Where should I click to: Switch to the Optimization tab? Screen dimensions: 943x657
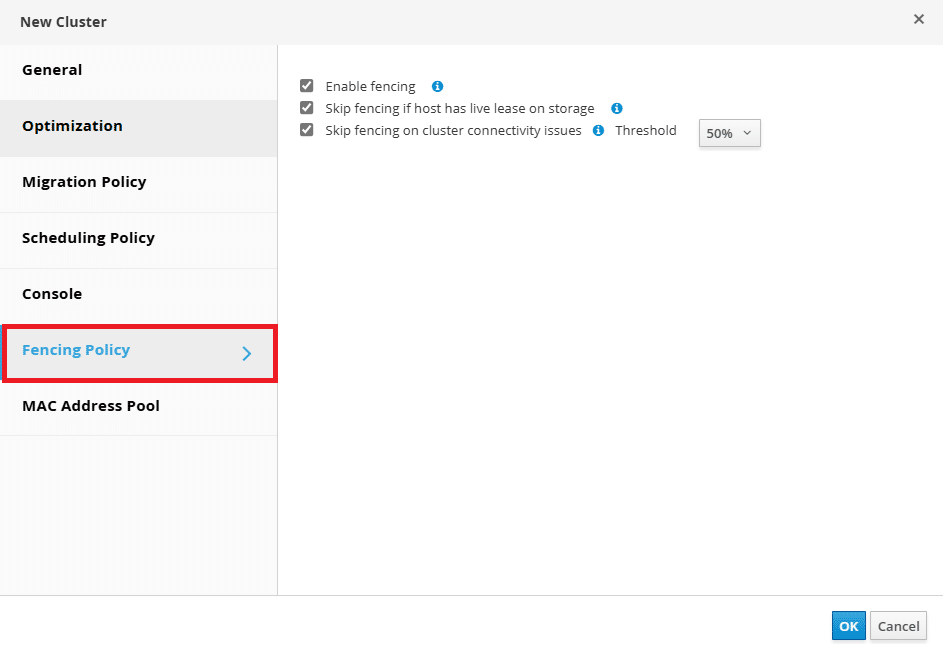pos(138,128)
